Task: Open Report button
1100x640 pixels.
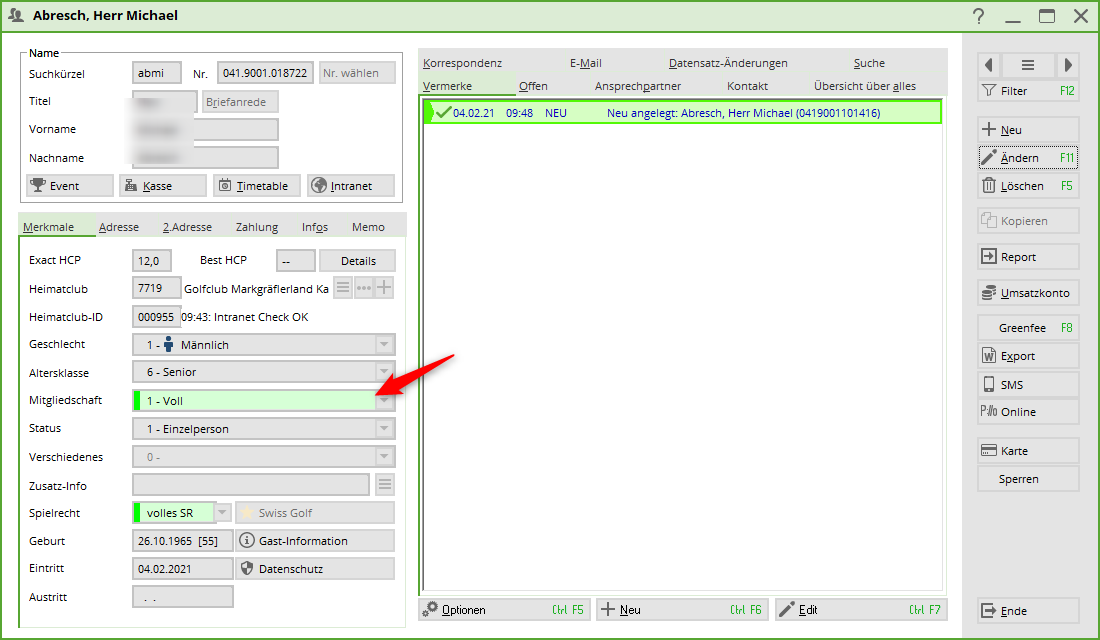Action: [x=1028, y=257]
